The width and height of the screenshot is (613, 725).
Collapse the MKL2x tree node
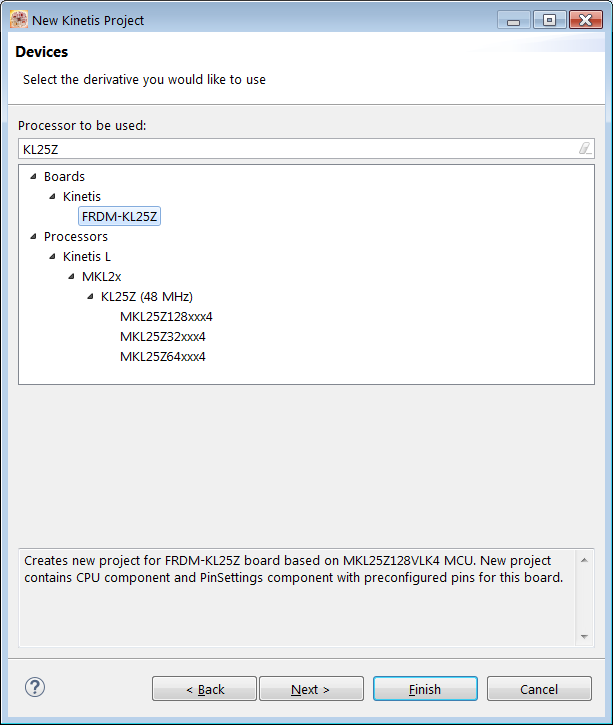click(x=72, y=277)
